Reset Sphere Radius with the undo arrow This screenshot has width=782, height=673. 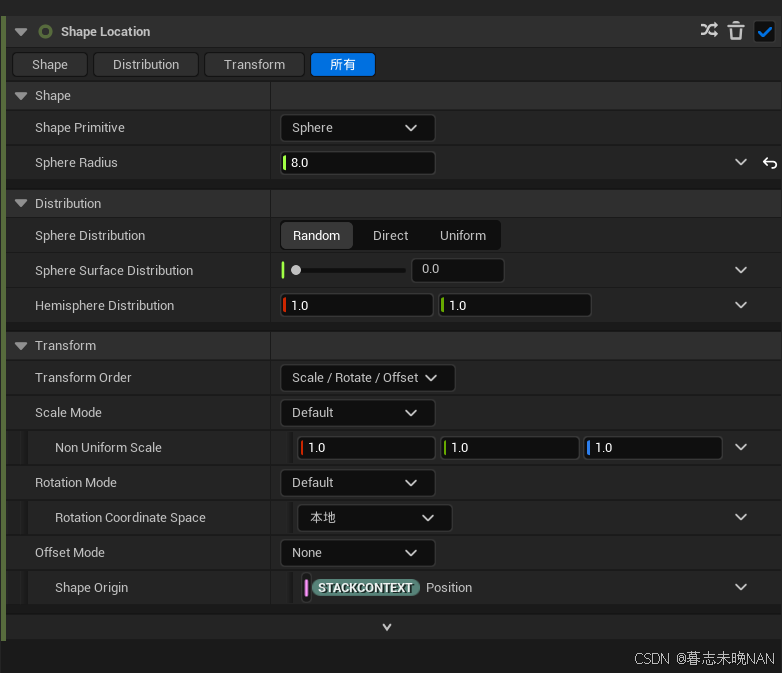pyautogui.click(x=769, y=163)
